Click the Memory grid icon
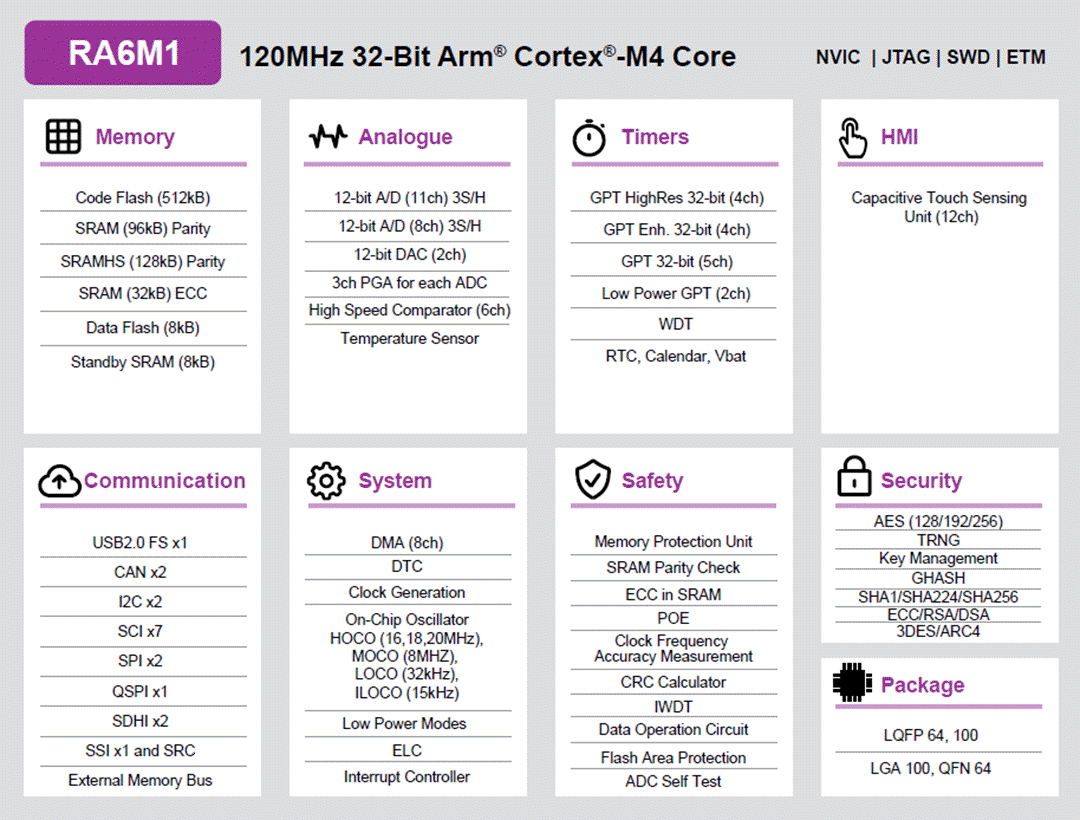Screen dimensions: 1080x820 [62, 136]
